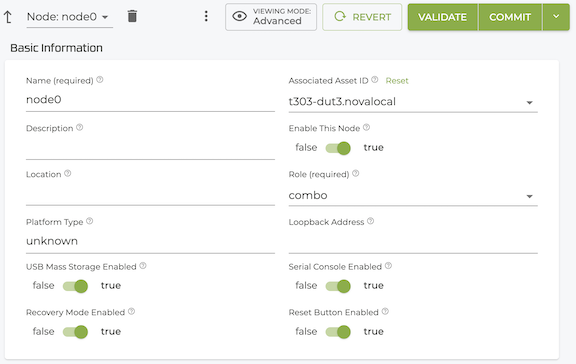Open the Node: node0 selector dropdown
576x364 pixels.
pyautogui.click(x=69, y=17)
